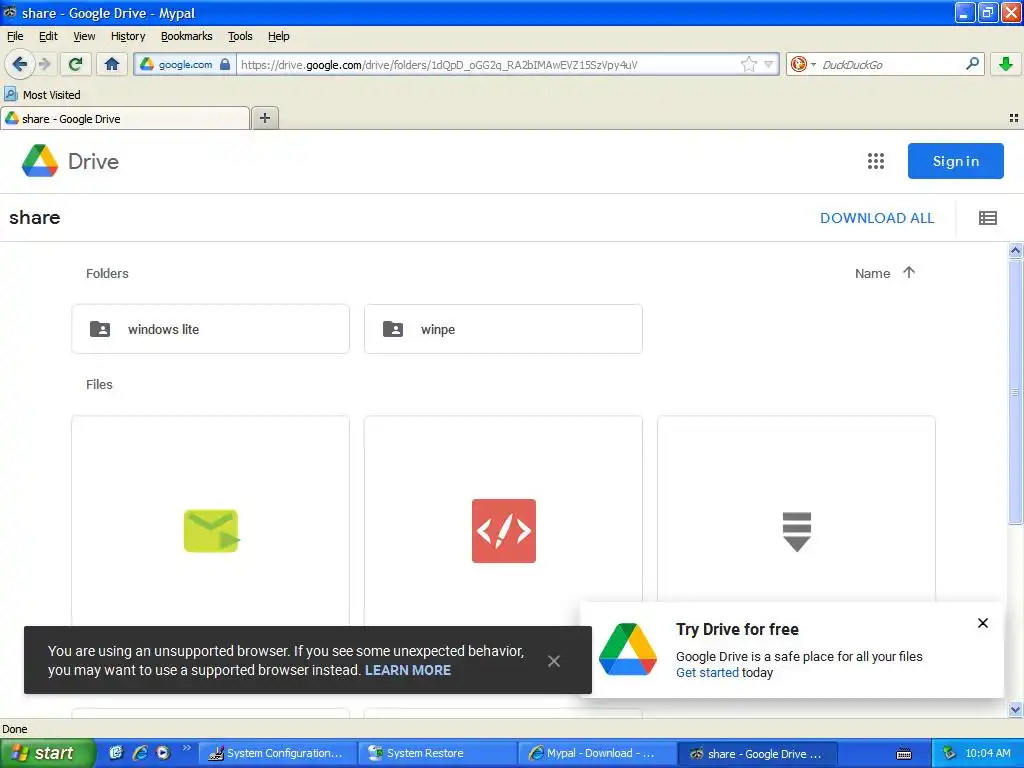This screenshot has width=1024, height=768.
Task: Reverse sort direction arrow next to Name
Action: (x=908, y=272)
